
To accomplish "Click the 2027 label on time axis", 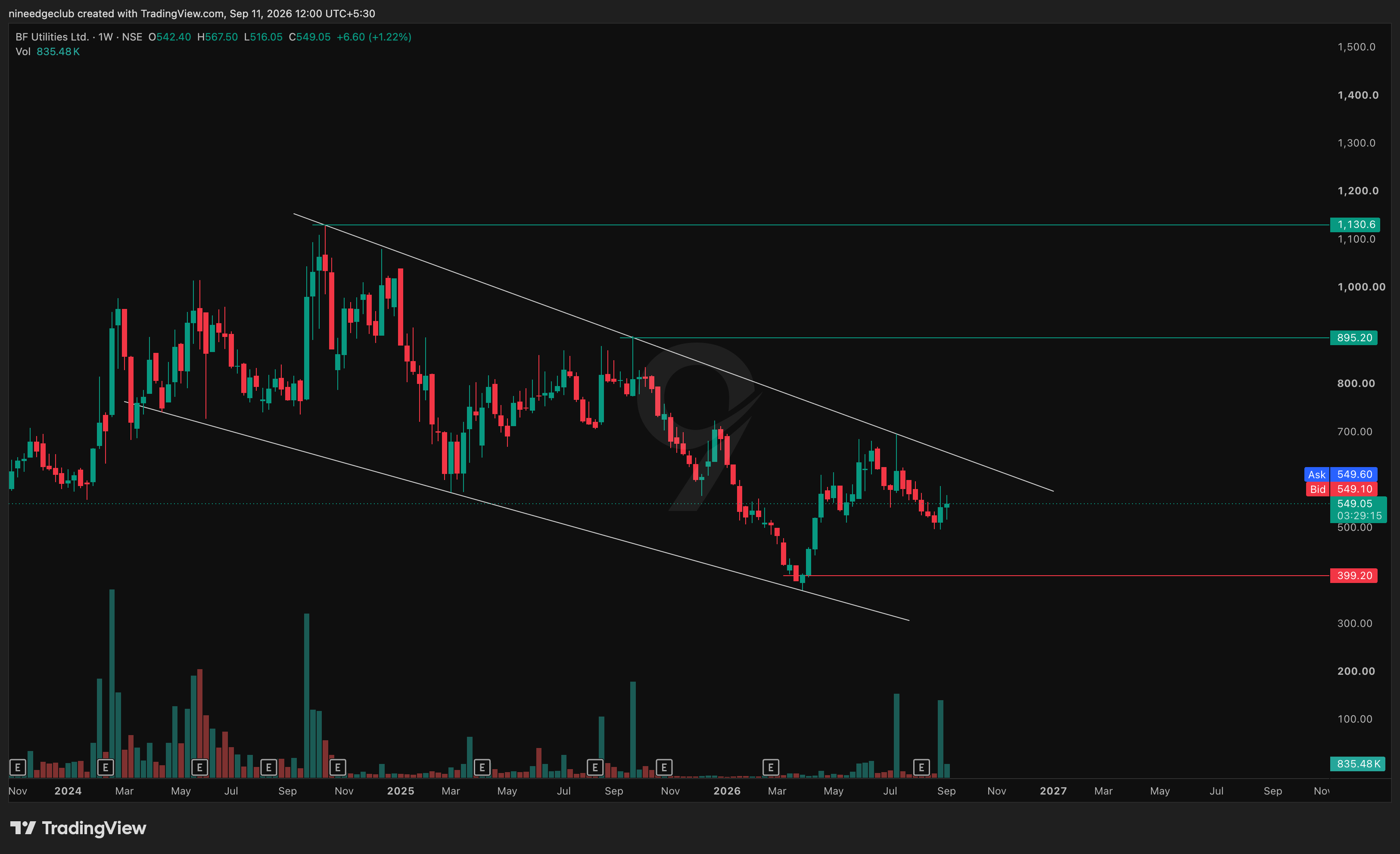I will (x=1053, y=791).
